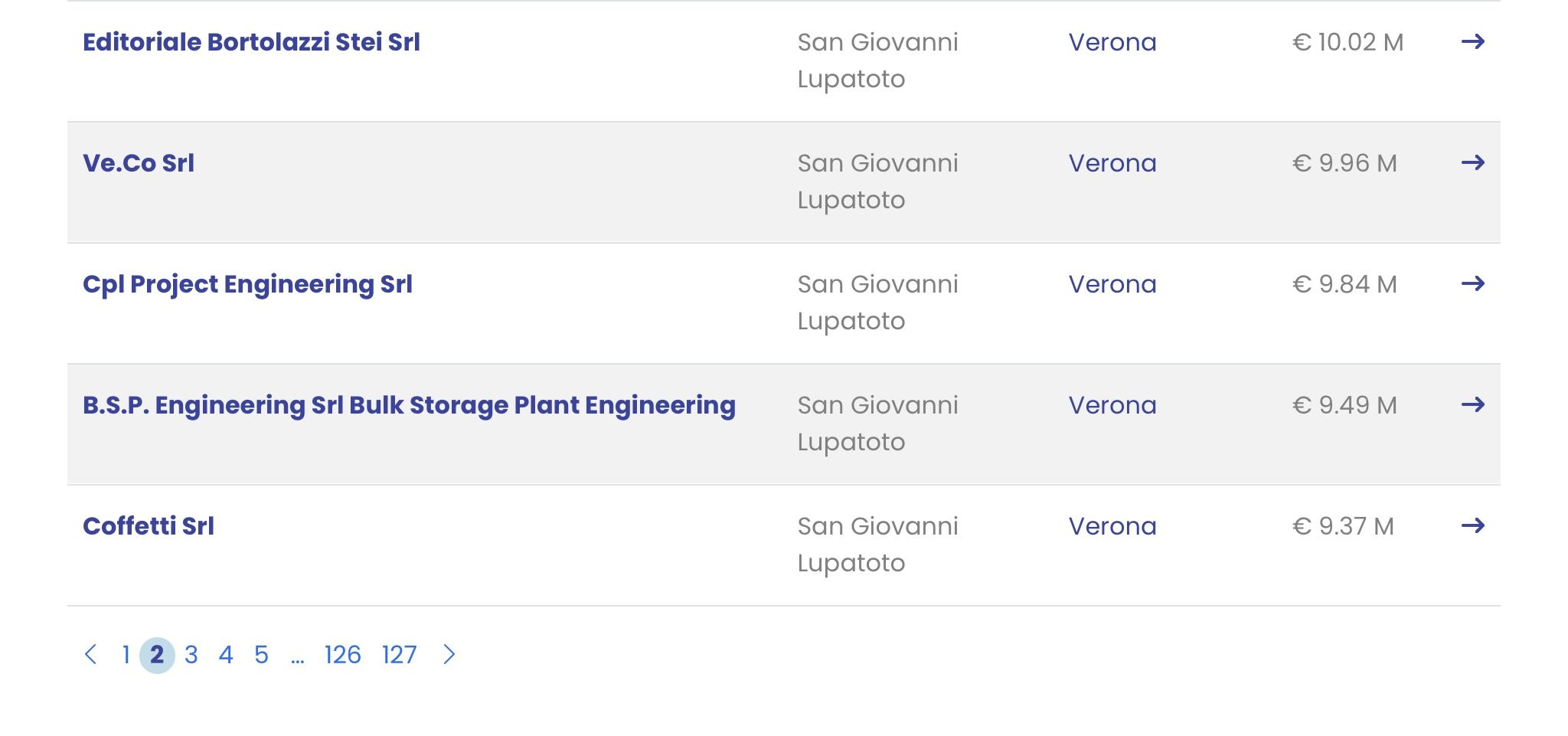
Task: Follow arrow icon beside Cpl Project Engineering
Action: pos(1472,283)
